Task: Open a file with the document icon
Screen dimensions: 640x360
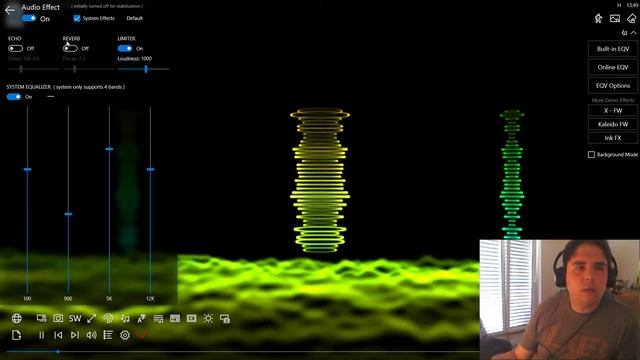Action: 16,335
